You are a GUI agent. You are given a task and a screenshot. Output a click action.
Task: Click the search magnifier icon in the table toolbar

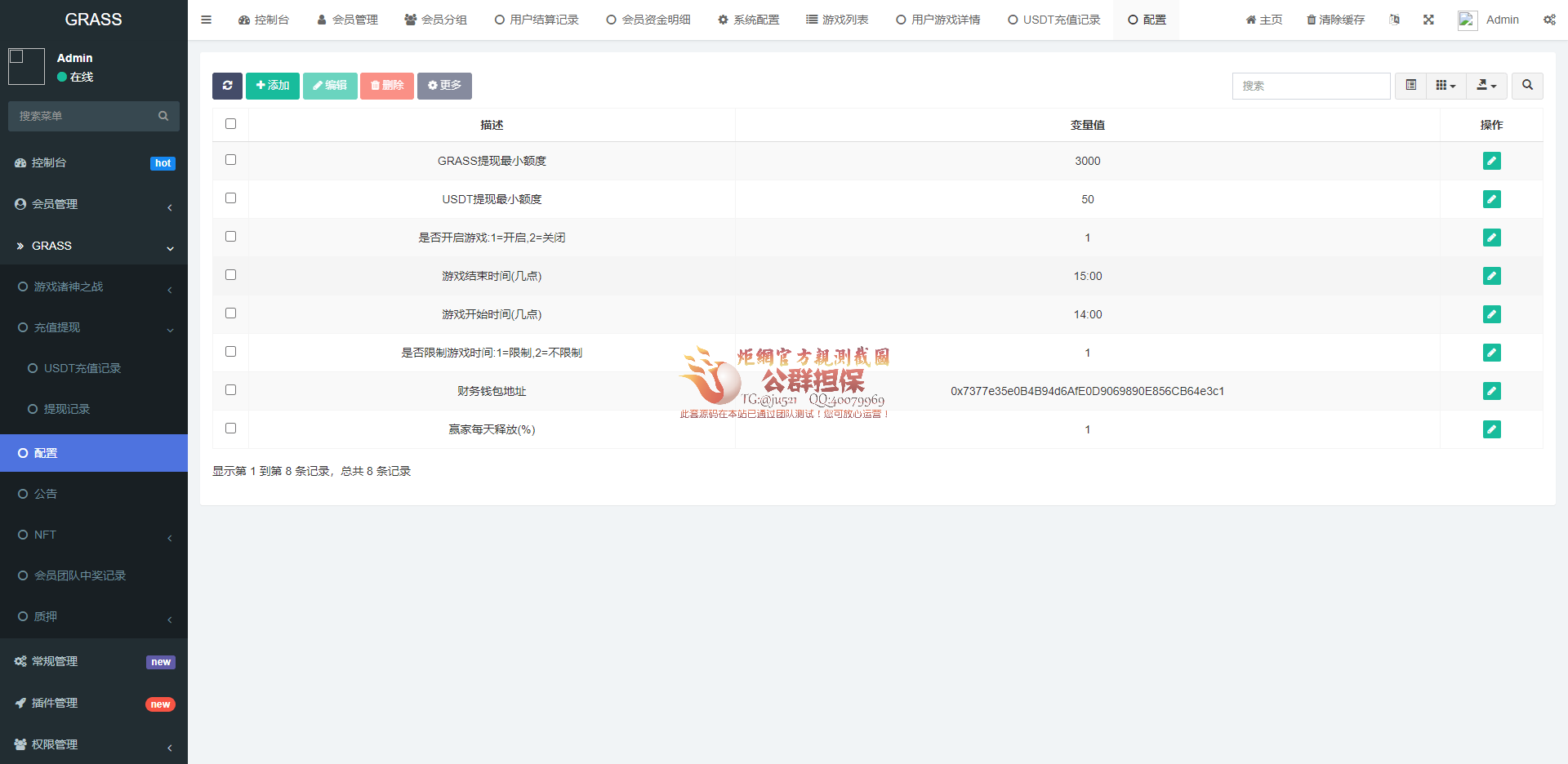[x=1527, y=86]
